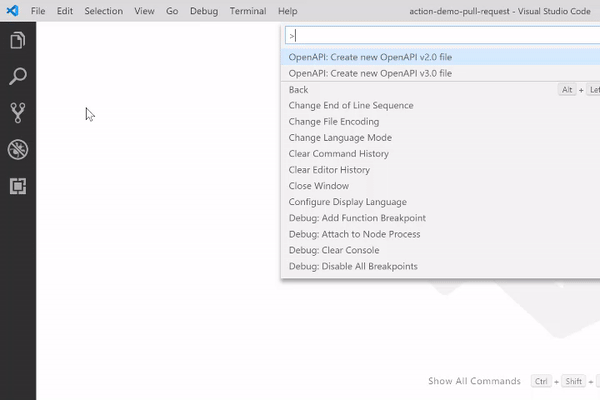The image size is (600, 400).
Task: Open the Selection menu
Action: (104, 11)
